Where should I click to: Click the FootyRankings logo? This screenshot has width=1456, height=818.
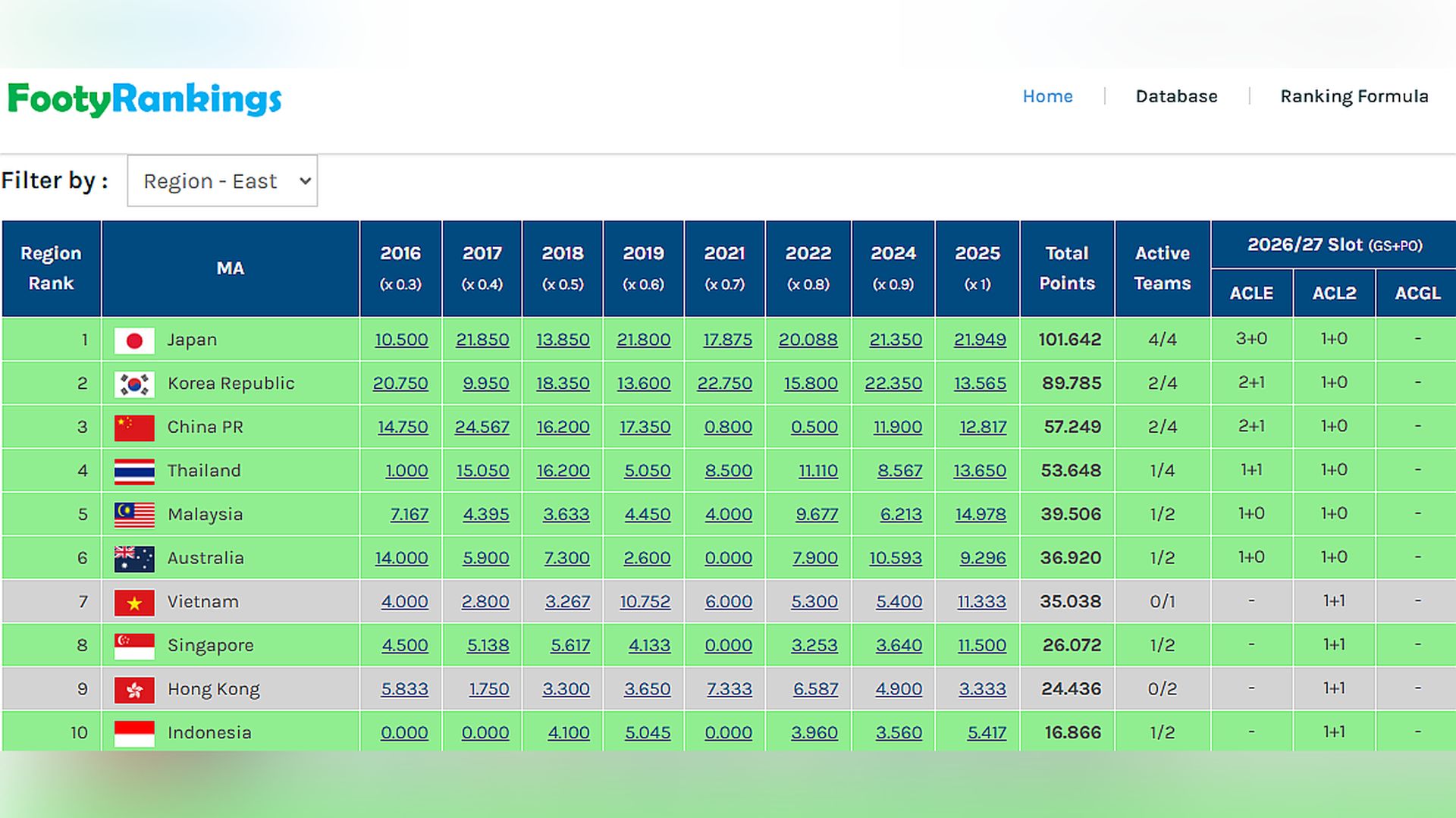[144, 99]
